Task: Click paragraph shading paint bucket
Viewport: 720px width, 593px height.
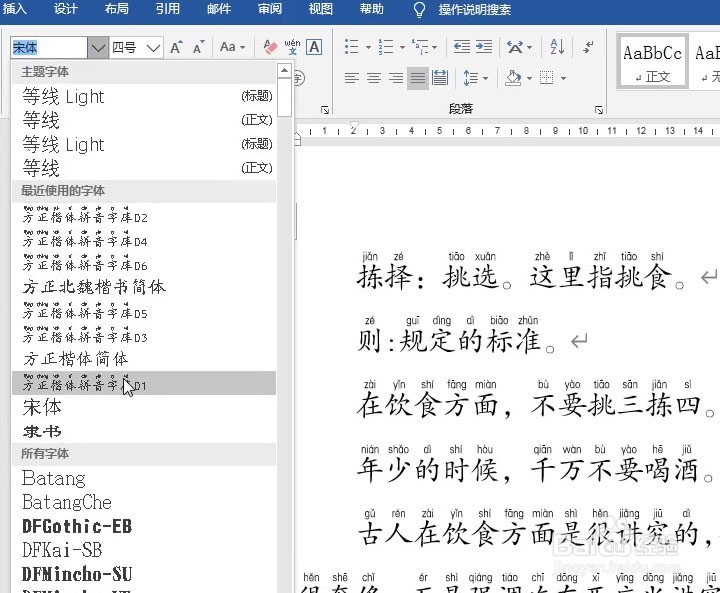Action: pos(513,78)
